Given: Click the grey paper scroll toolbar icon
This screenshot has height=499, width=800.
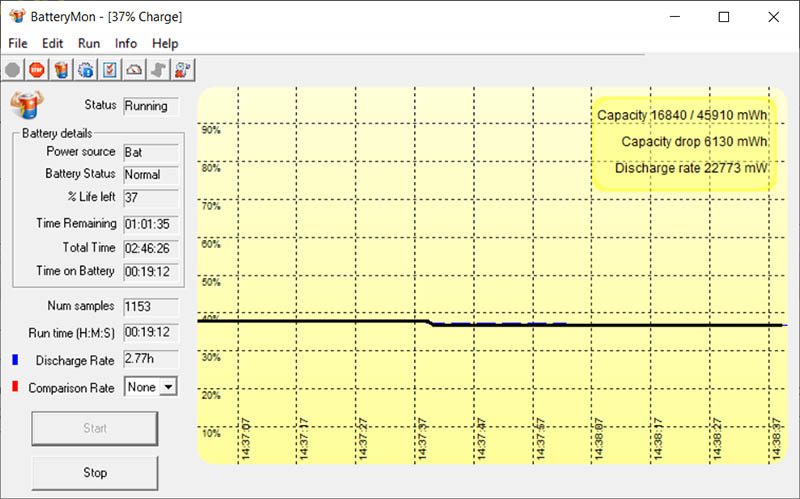Looking at the screenshot, I should click(159, 70).
